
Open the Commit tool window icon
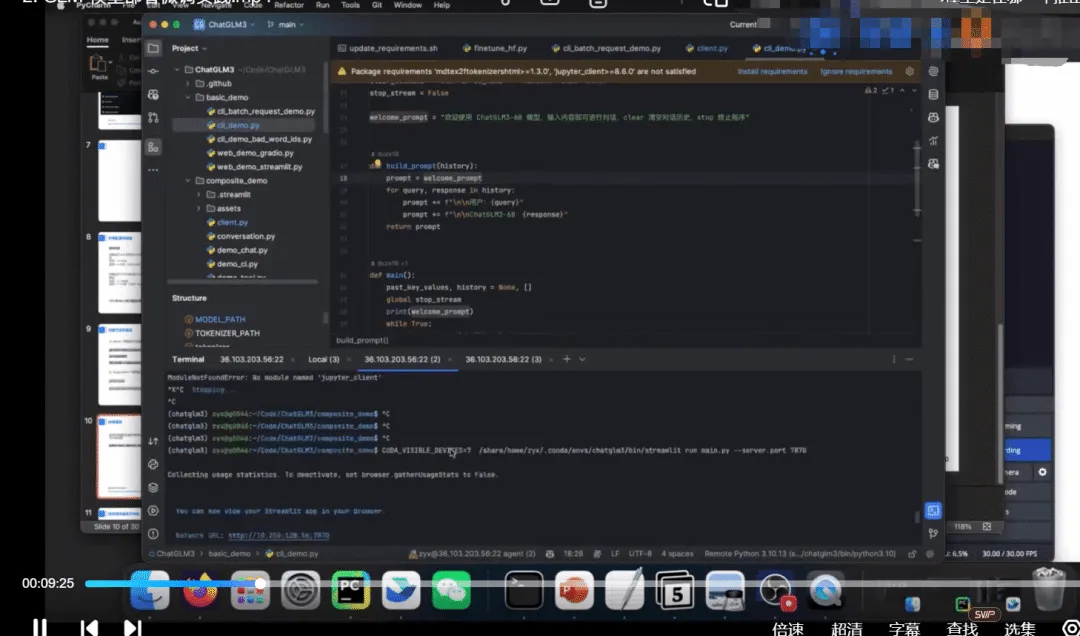[x=153, y=71]
